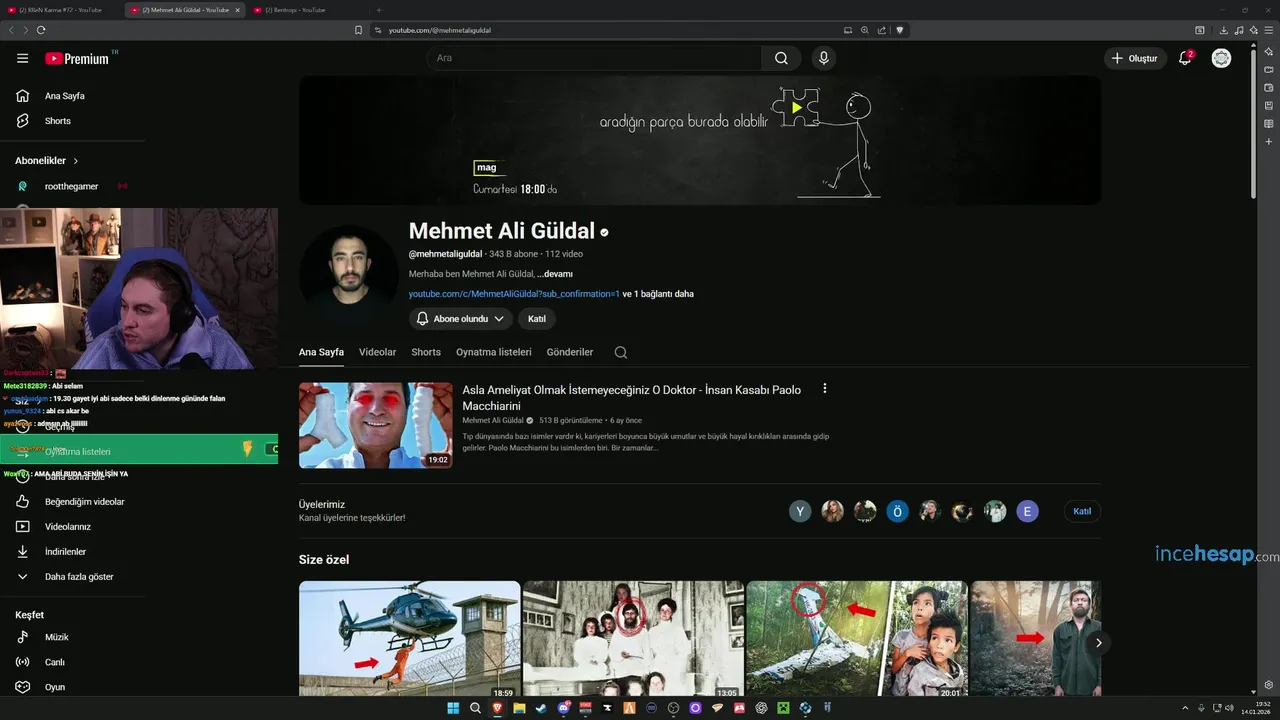
Task: Open Discord from the taskbar
Action: 564,708
